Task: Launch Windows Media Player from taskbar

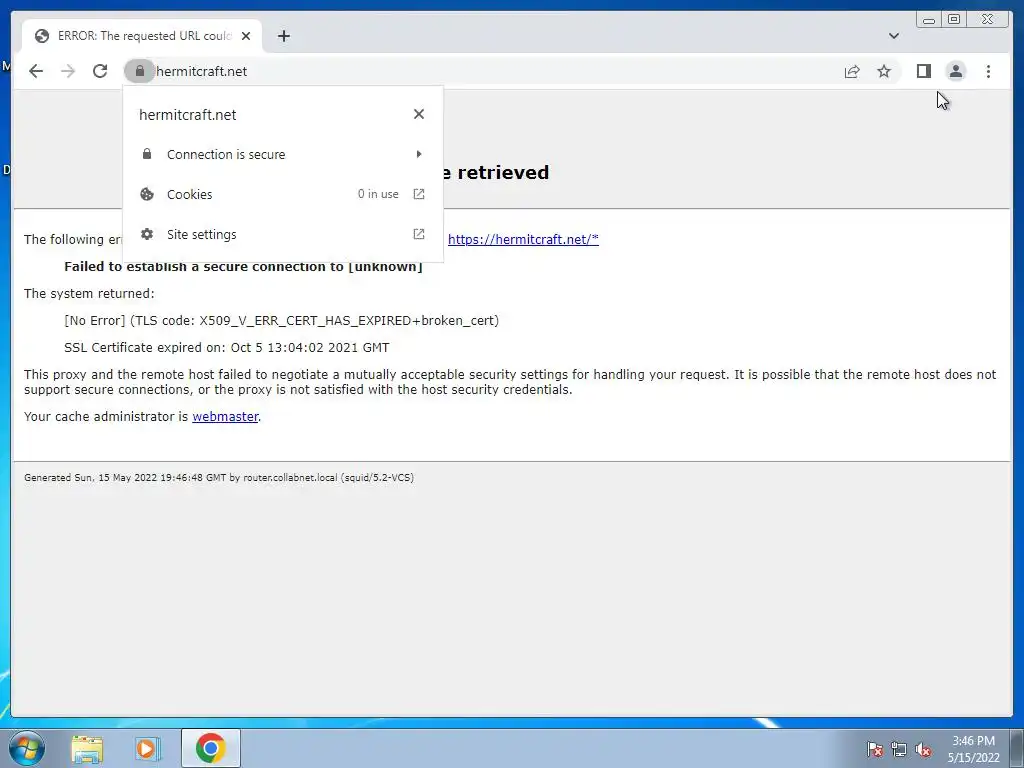Action: [x=148, y=748]
